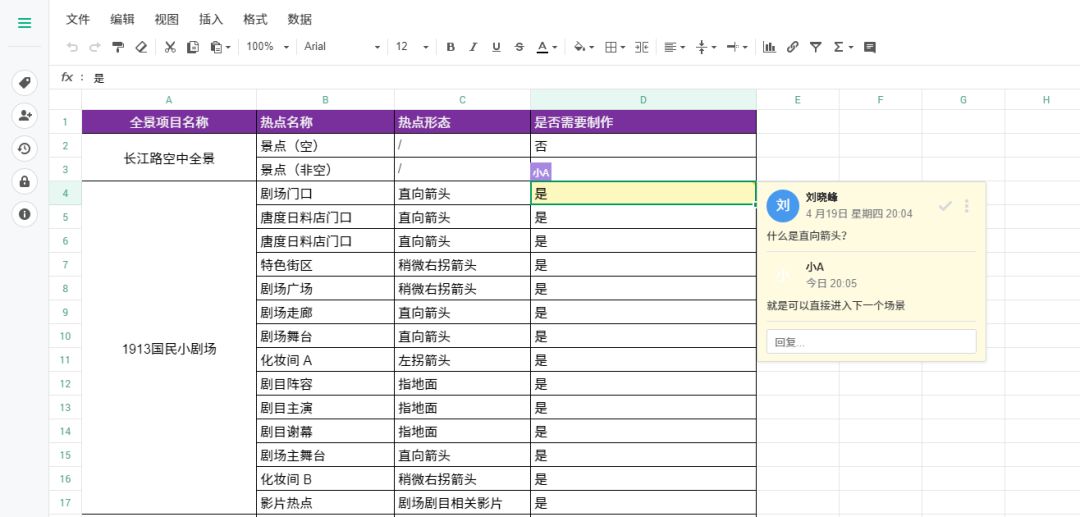The width and height of the screenshot is (1080, 517).
Task: Toggle italic formatting
Action: tap(473, 47)
